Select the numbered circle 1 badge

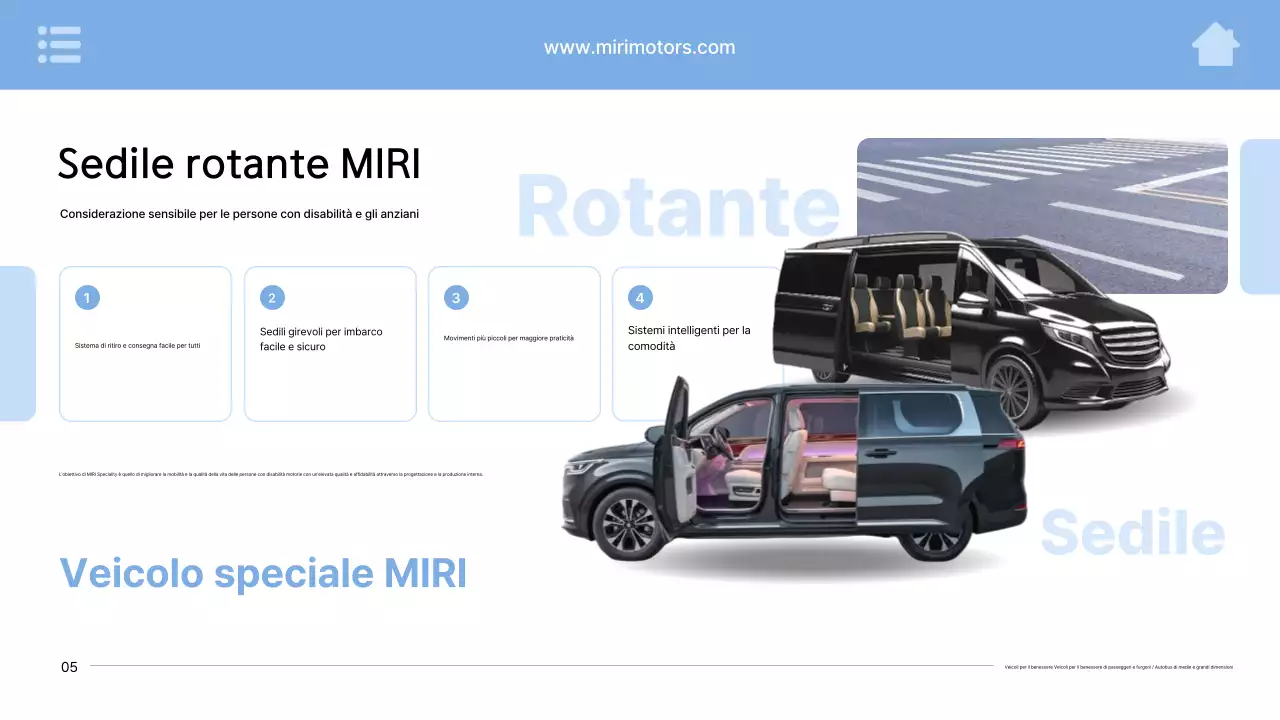coord(86,297)
